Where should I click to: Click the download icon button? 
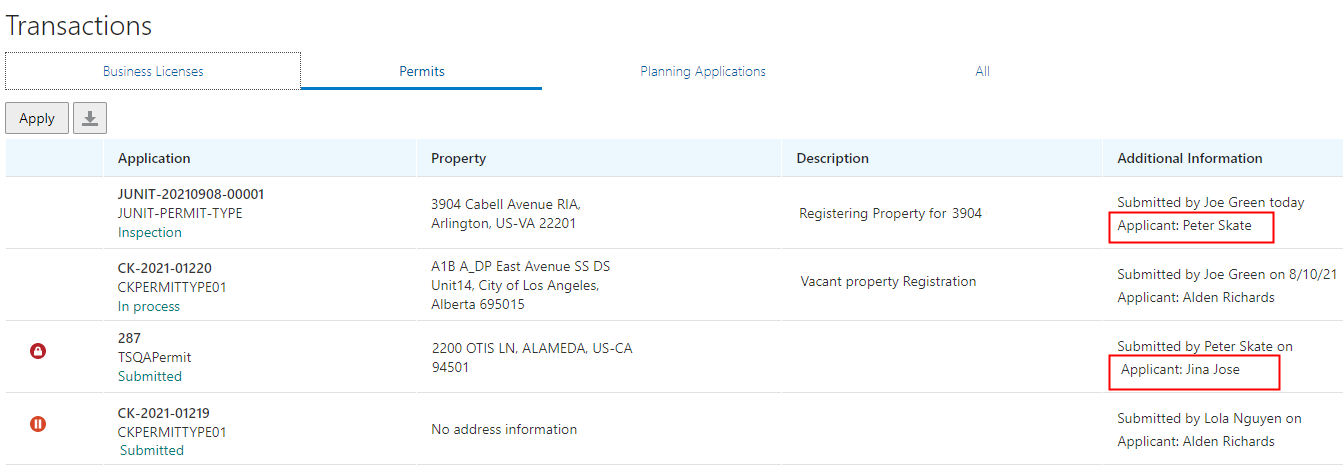(90, 118)
